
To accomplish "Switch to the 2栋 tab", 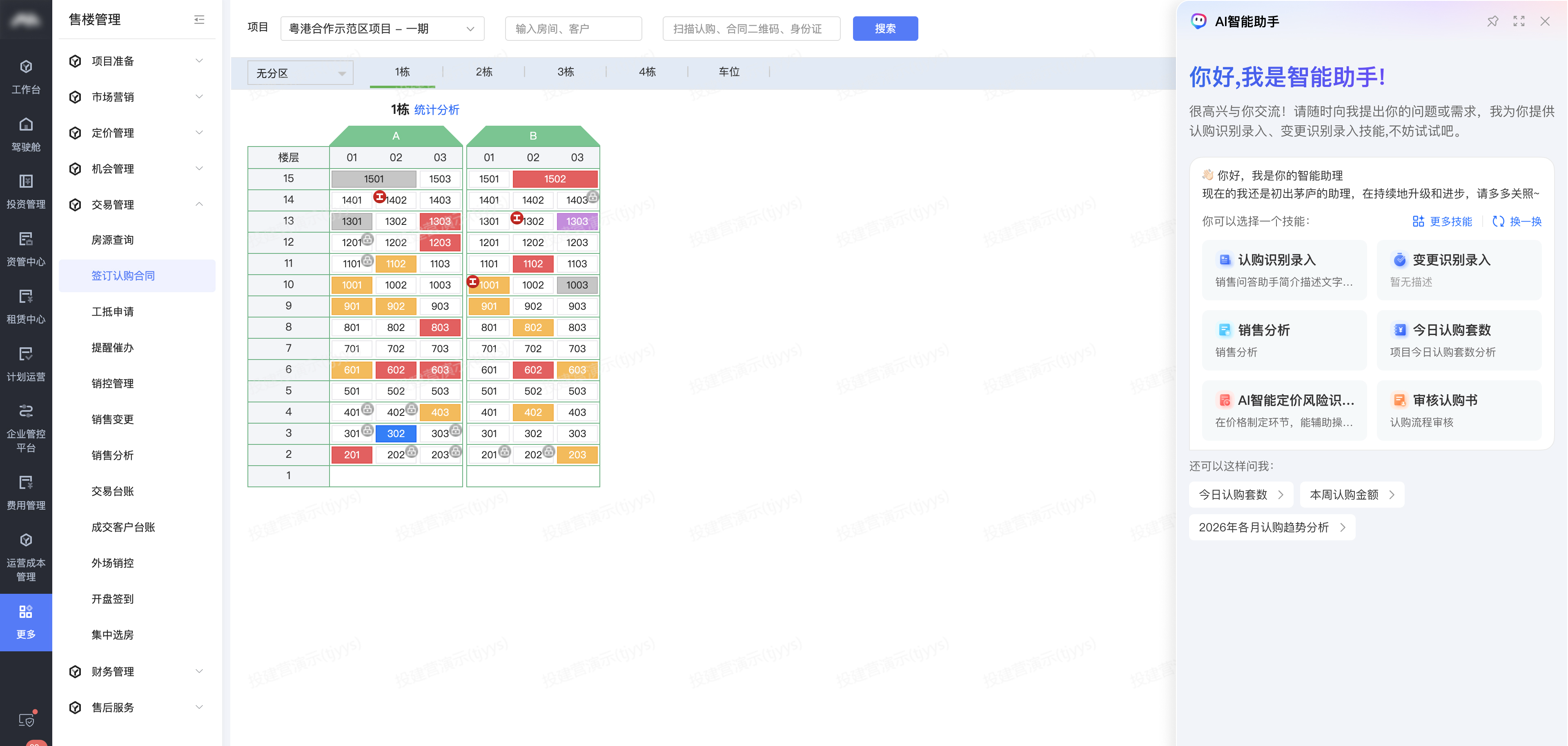I will tap(484, 72).
